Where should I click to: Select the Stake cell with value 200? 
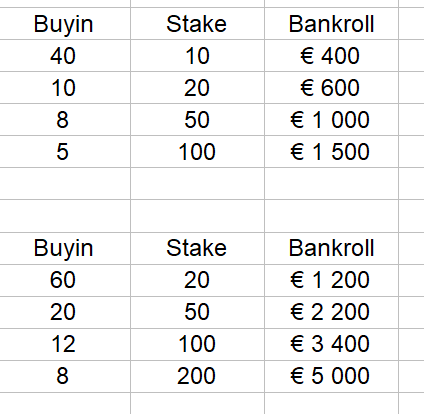(x=197, y=376)
